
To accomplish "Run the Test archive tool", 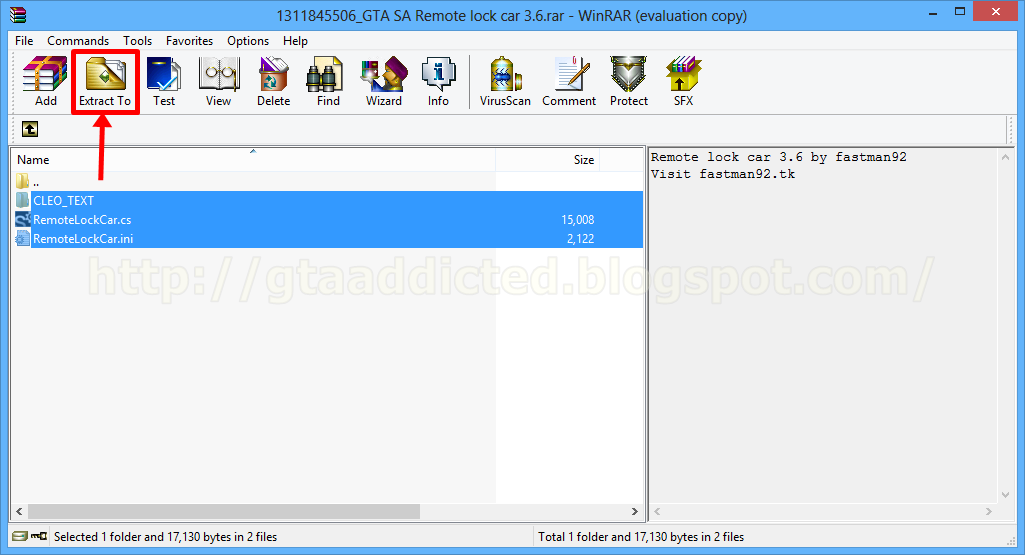I will pos(164,81).
